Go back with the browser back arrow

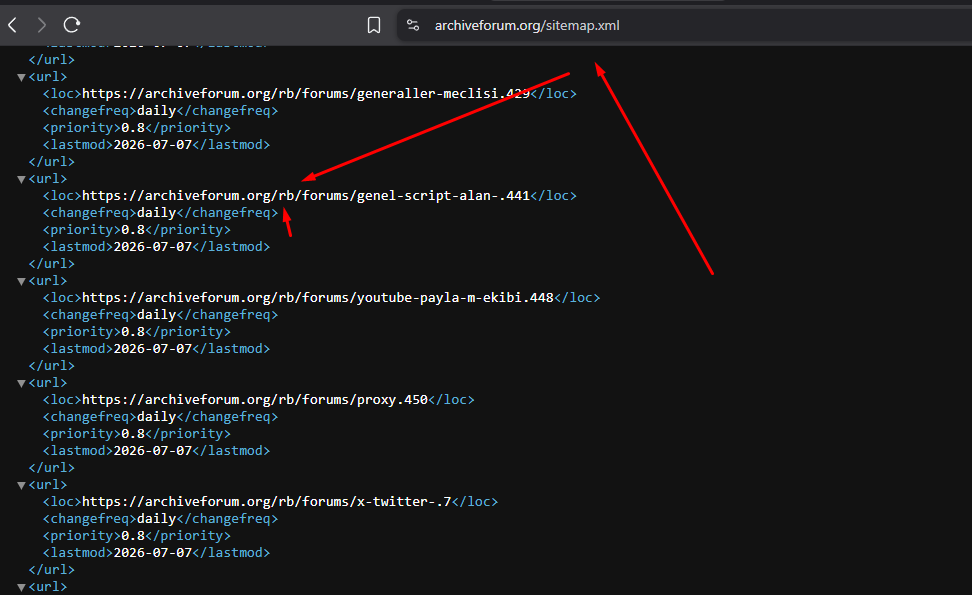[x=12, y=25]
